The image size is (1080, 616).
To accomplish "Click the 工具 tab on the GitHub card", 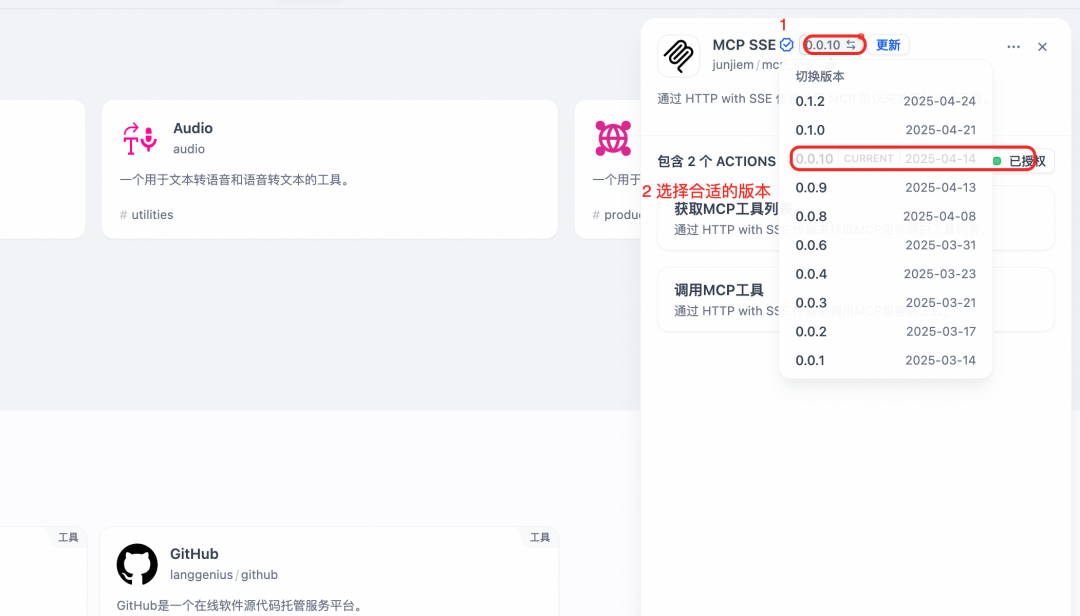I will (540, 537).
